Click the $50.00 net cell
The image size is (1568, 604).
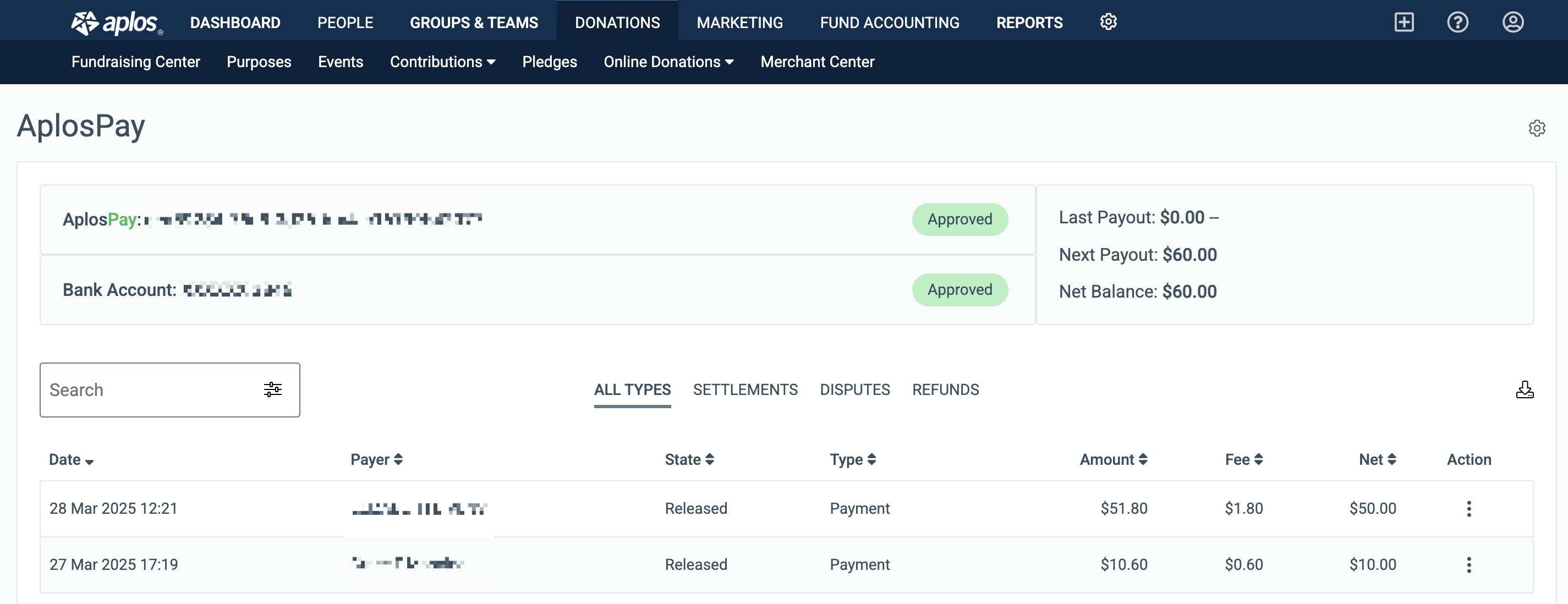click(1373, 508)
